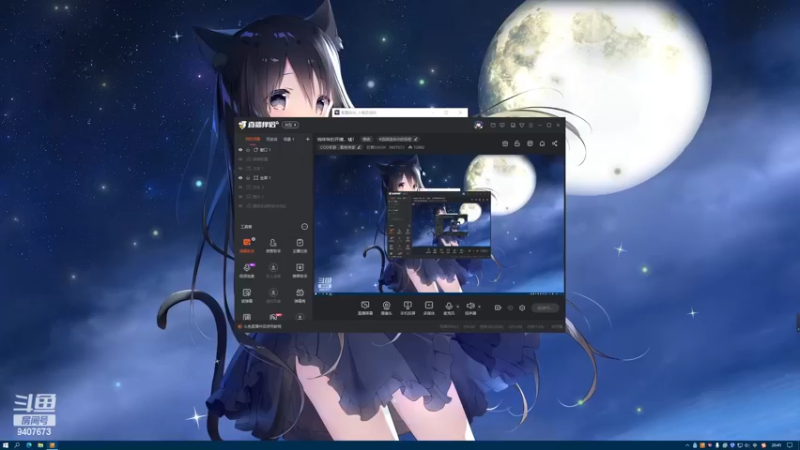The height and width of the screenshot is (450, 800).
Task: Click the speaker icon in bottom bar
Action: (x=470, y=307)
